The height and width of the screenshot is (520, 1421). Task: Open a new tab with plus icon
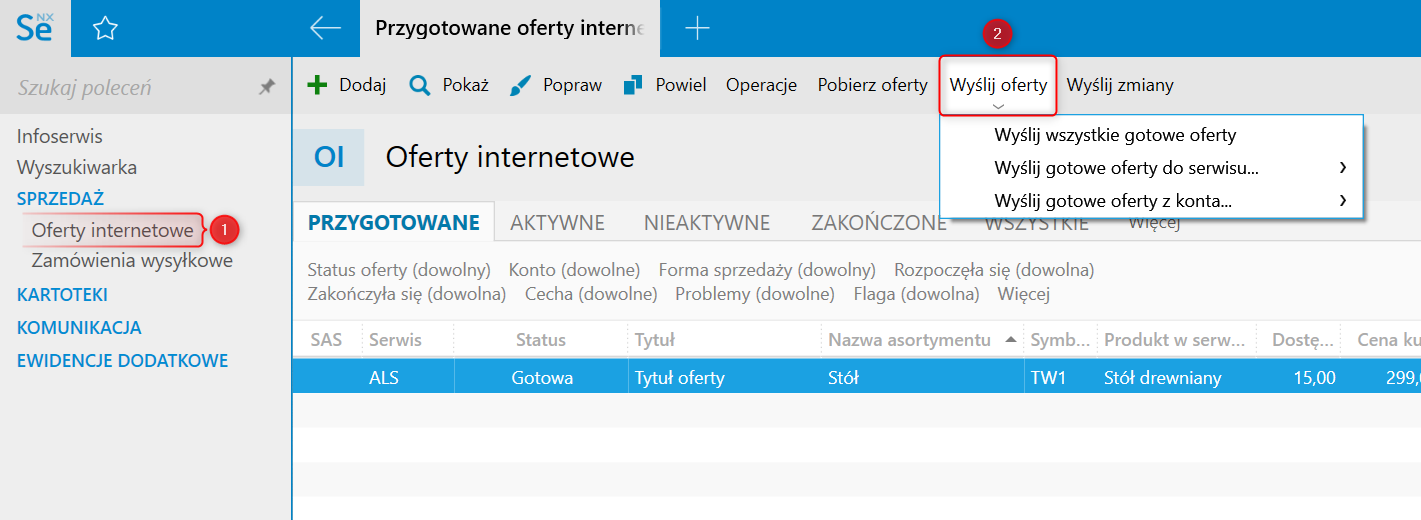pyautogui.click(x=697, y=28)
